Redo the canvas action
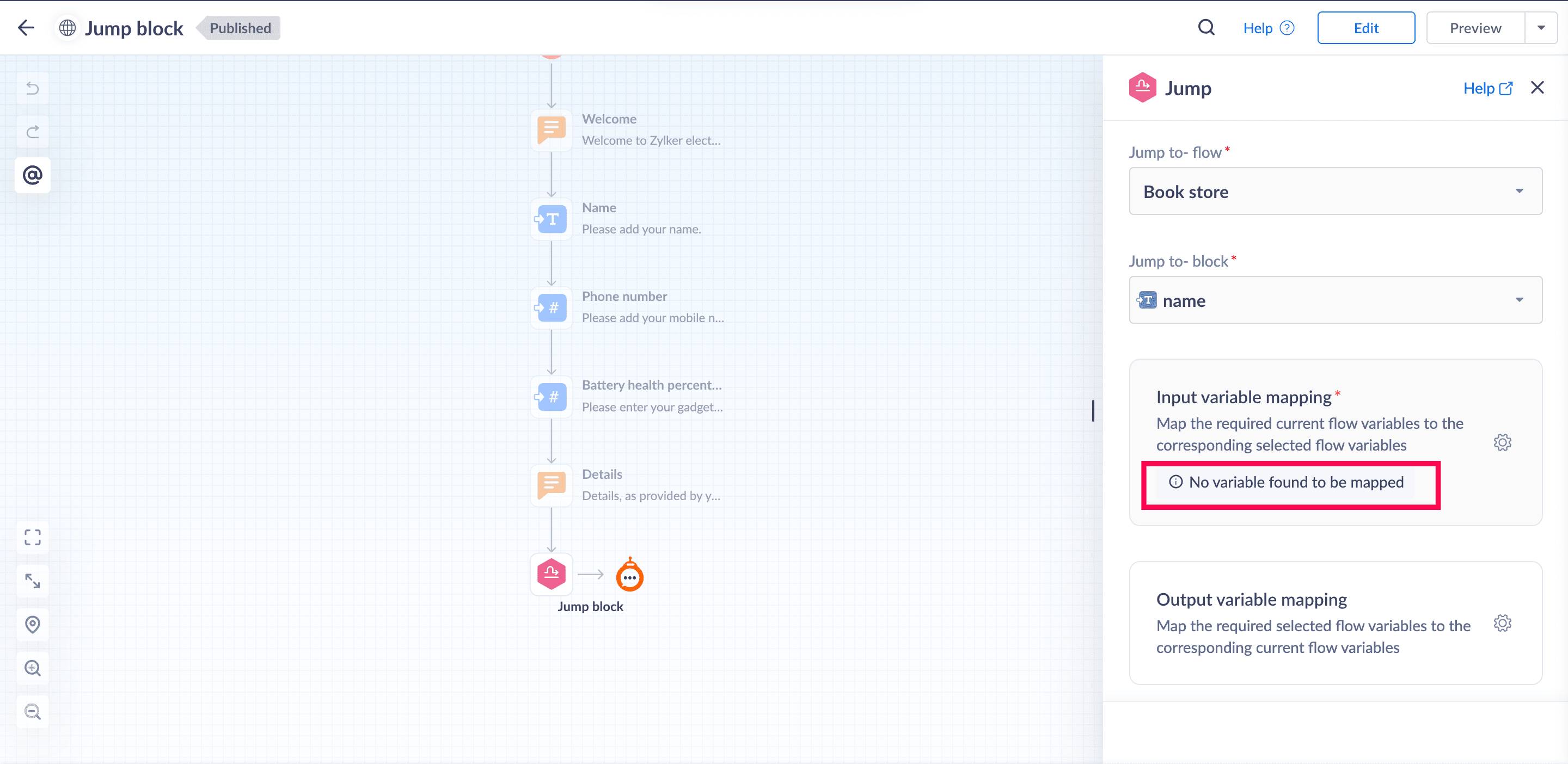 [33, 131]
